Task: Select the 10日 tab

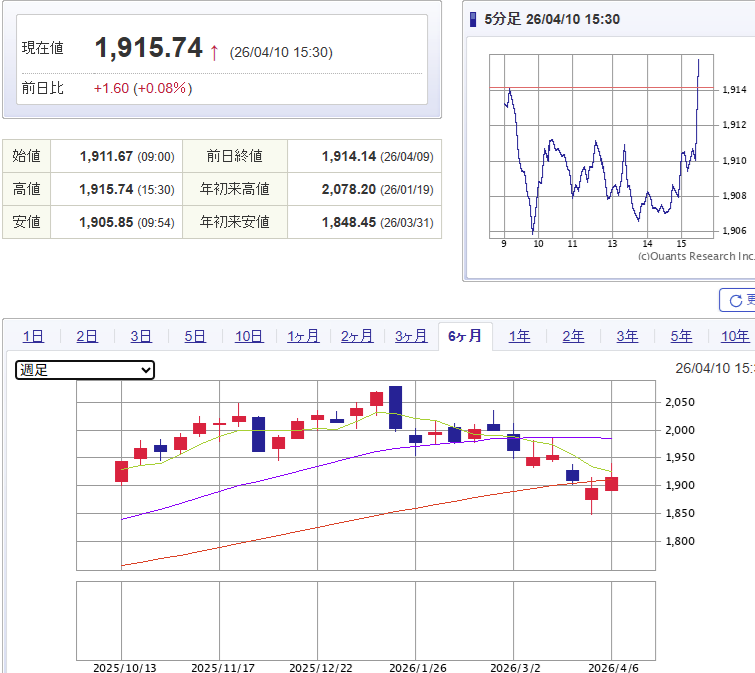Action: (249, 336)
